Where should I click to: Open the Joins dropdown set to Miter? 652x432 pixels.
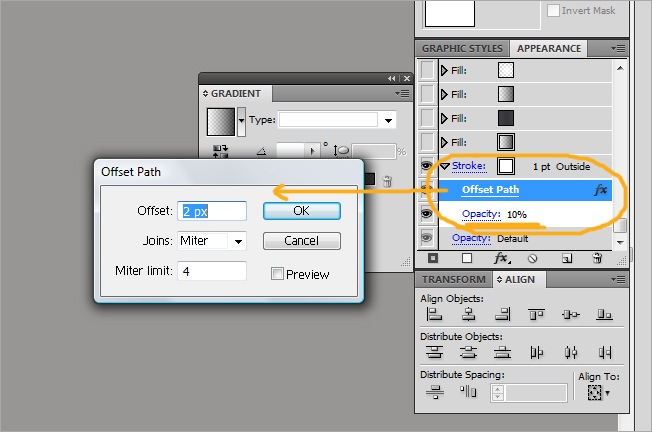click(x=238, y=241)
